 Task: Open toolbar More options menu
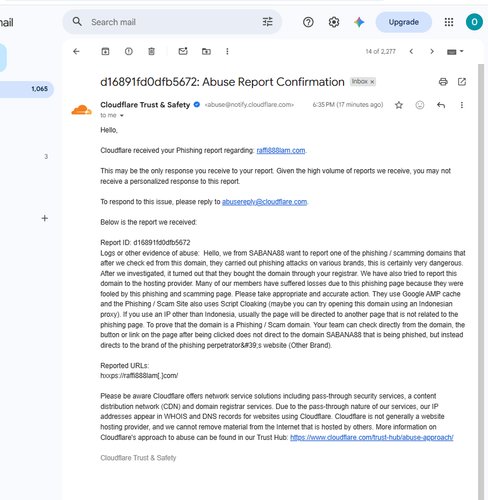227,51
